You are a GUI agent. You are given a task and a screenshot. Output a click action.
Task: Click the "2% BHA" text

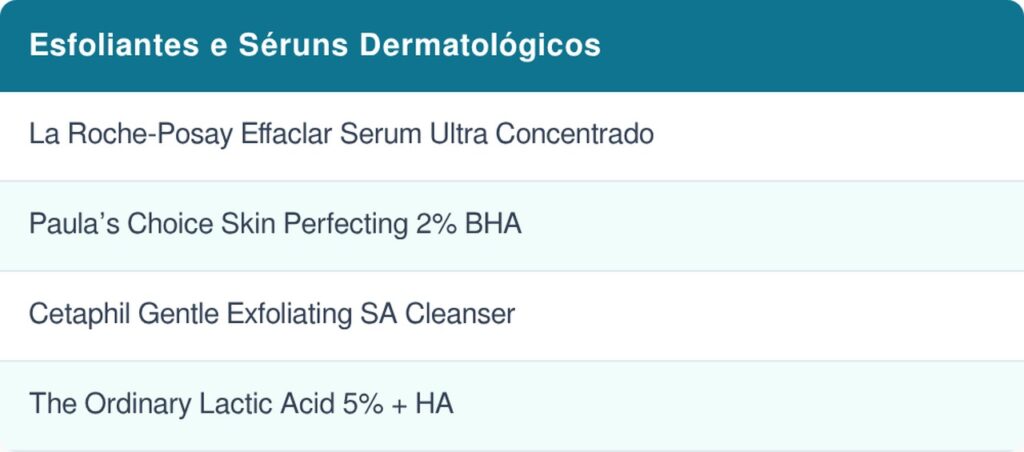coord(468,225)
